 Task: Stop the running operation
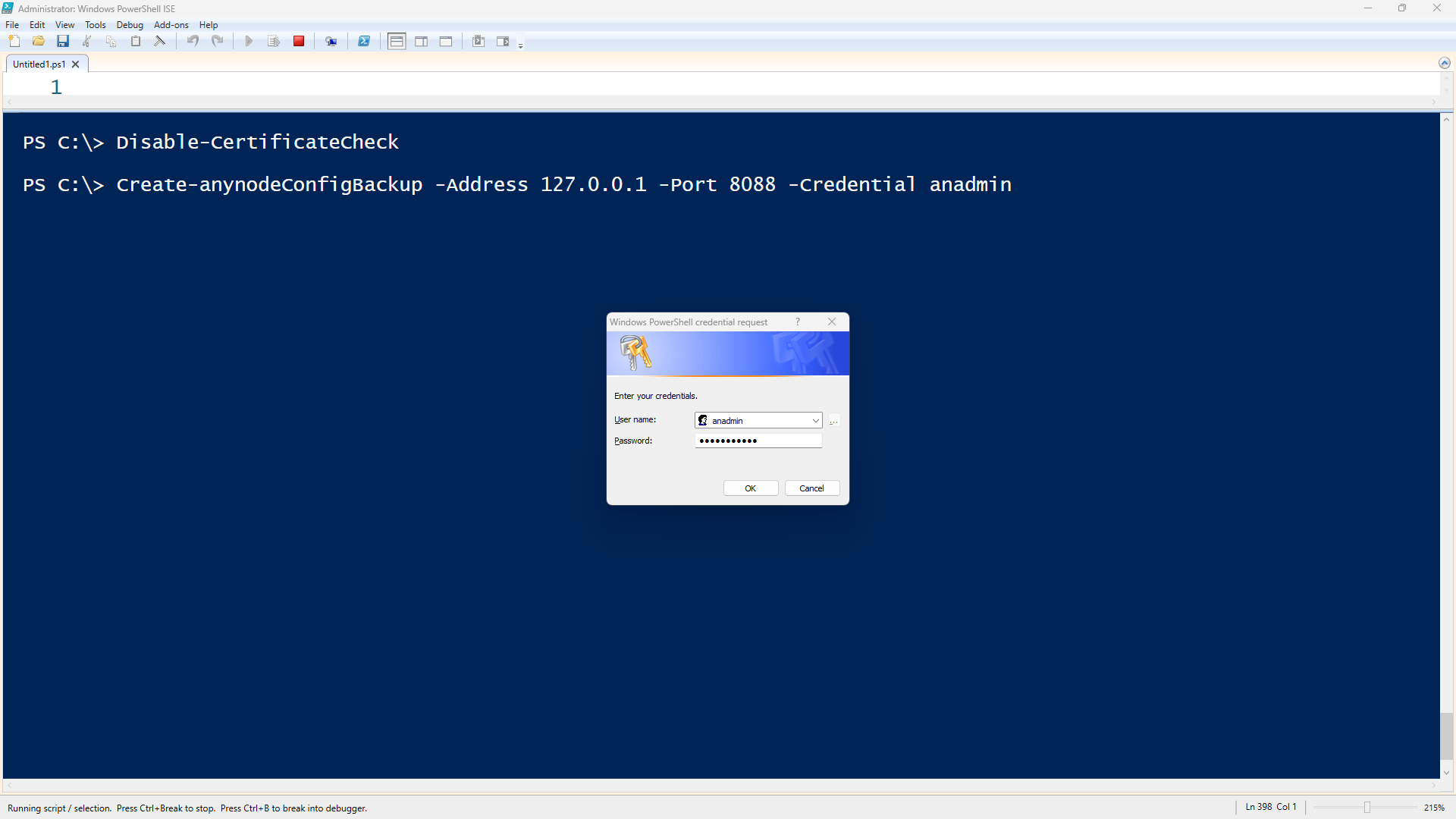[299, 41]
